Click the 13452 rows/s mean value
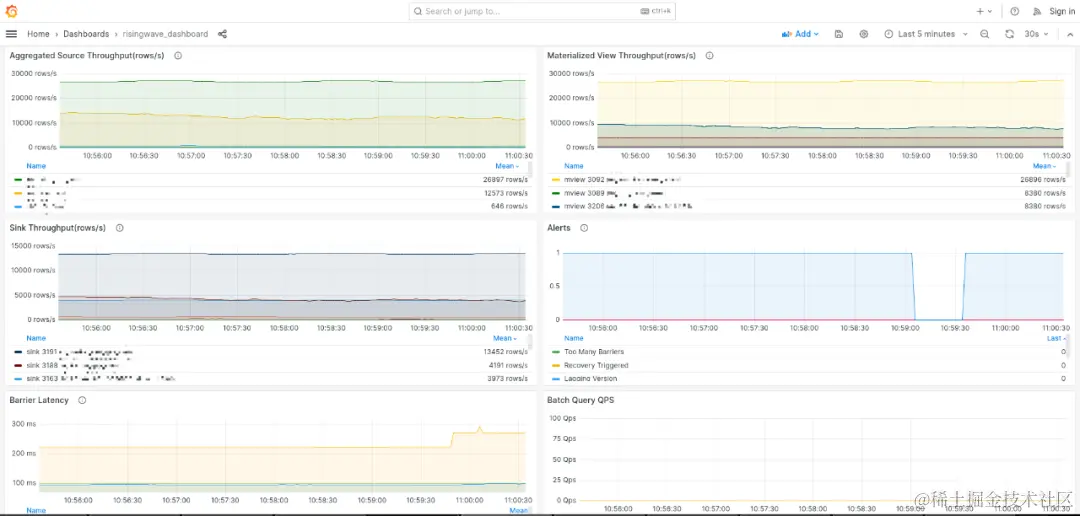 point(506,351)
